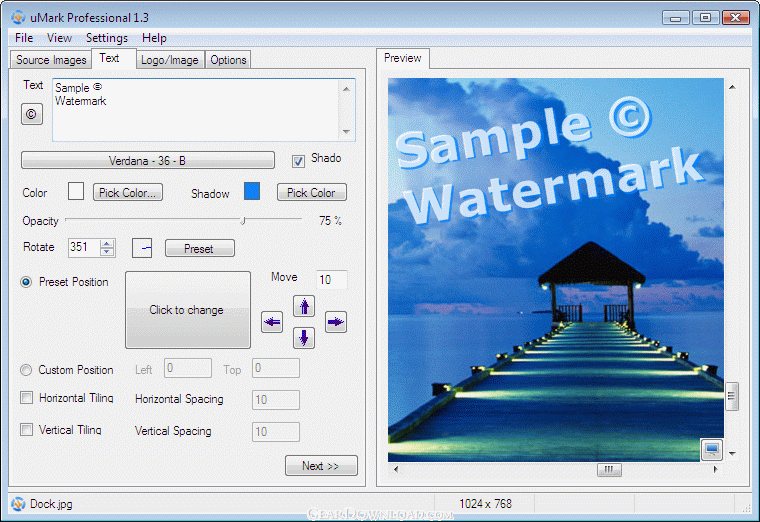
Task: Select the Preview tab
Action: [402, 58]
